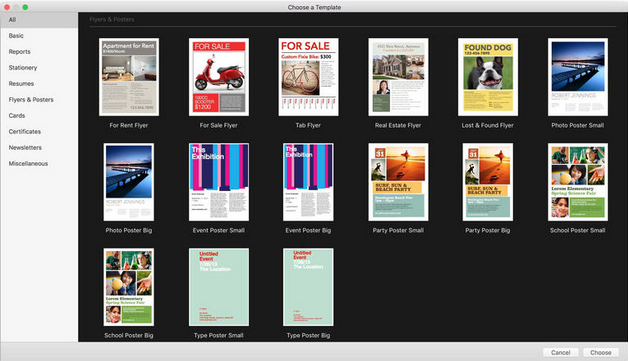
Task: Select the Event Poster Small thumbnail
Action: coord(219,182)
